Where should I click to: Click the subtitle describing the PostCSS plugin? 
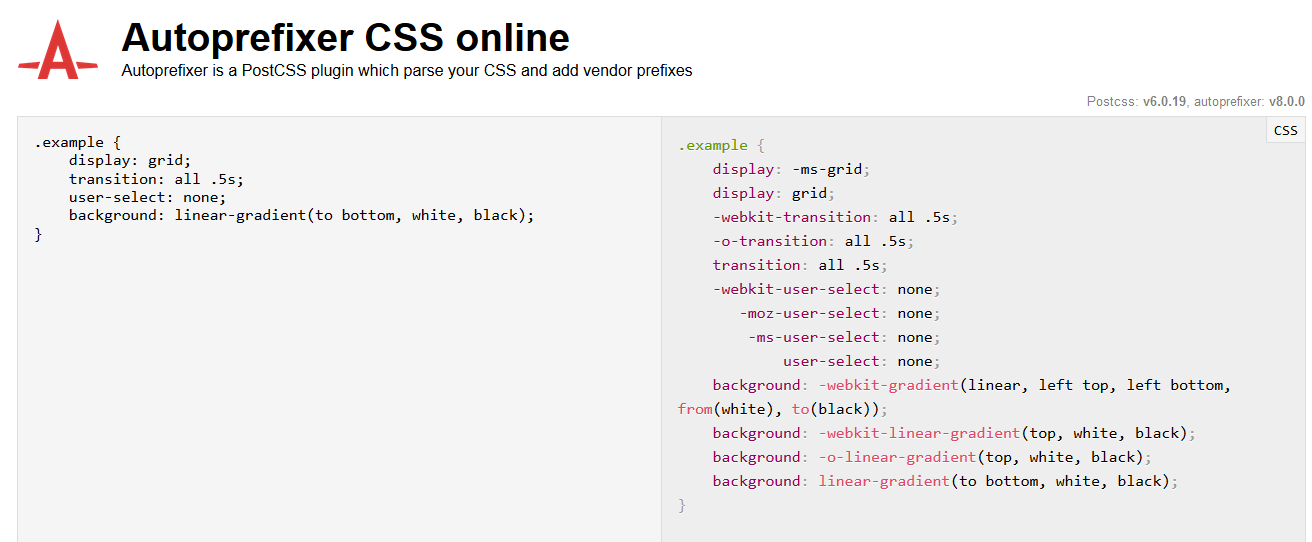(407, 71)
